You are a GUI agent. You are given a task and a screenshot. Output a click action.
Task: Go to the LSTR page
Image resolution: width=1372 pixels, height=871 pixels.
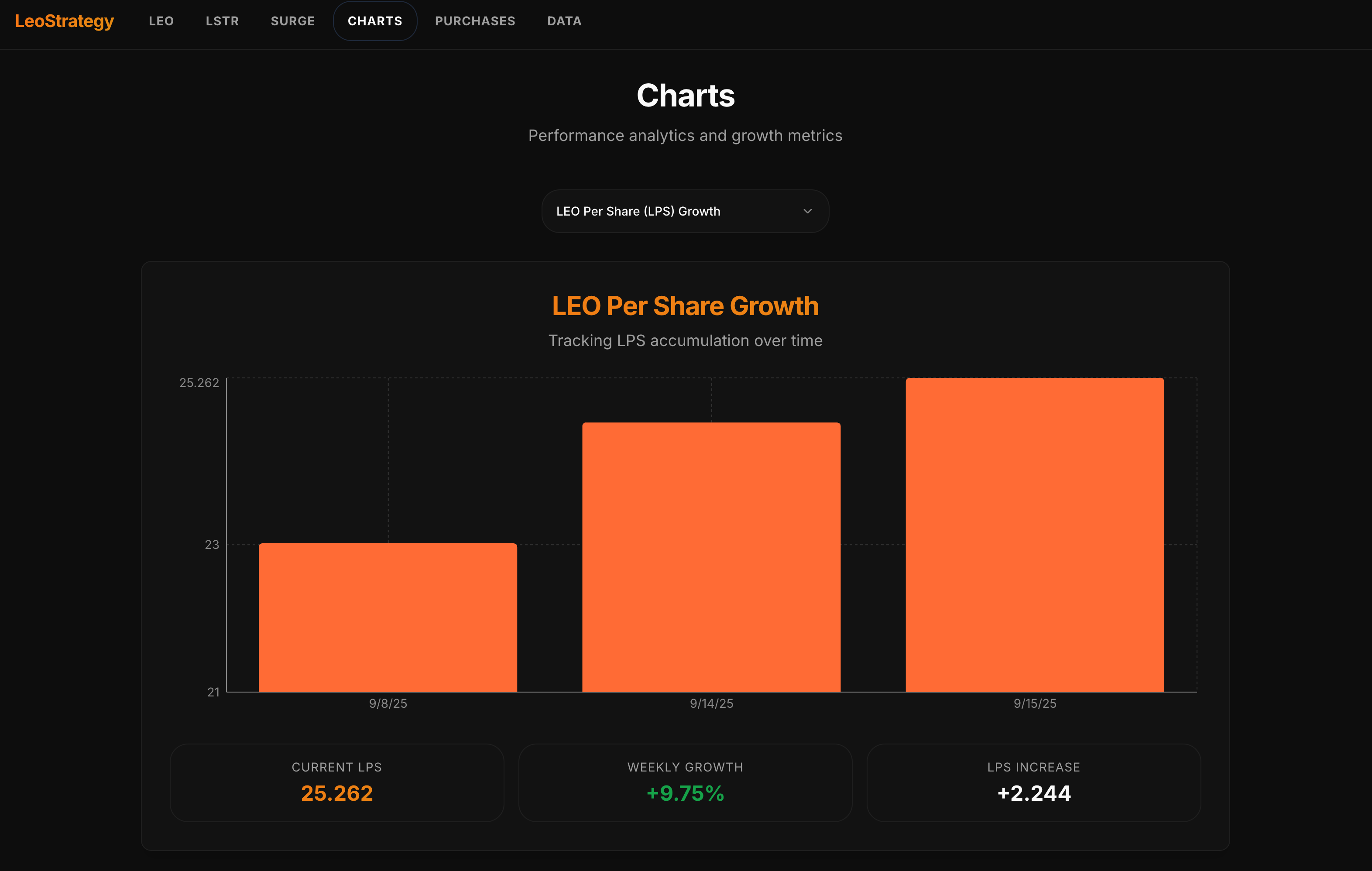click(222, 21)
